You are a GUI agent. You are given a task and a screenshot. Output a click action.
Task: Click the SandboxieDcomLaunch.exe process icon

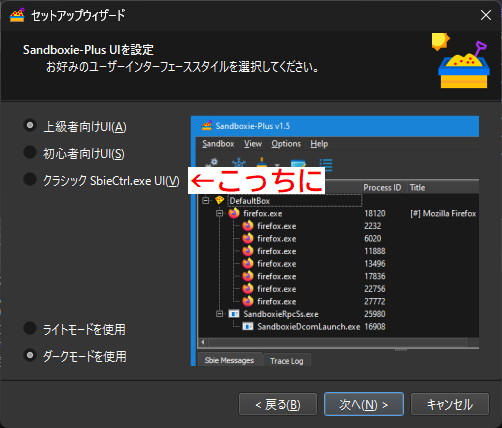point(248,326)
